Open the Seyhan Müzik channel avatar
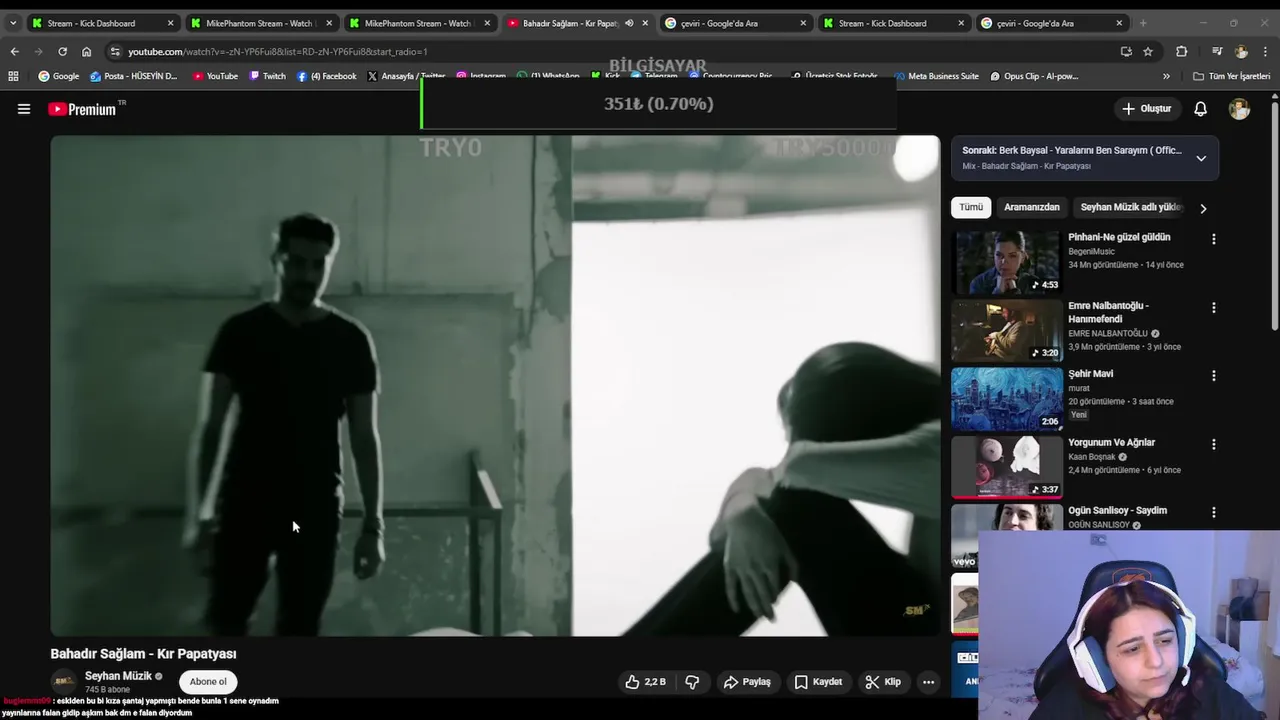 [x=64, y=682]
